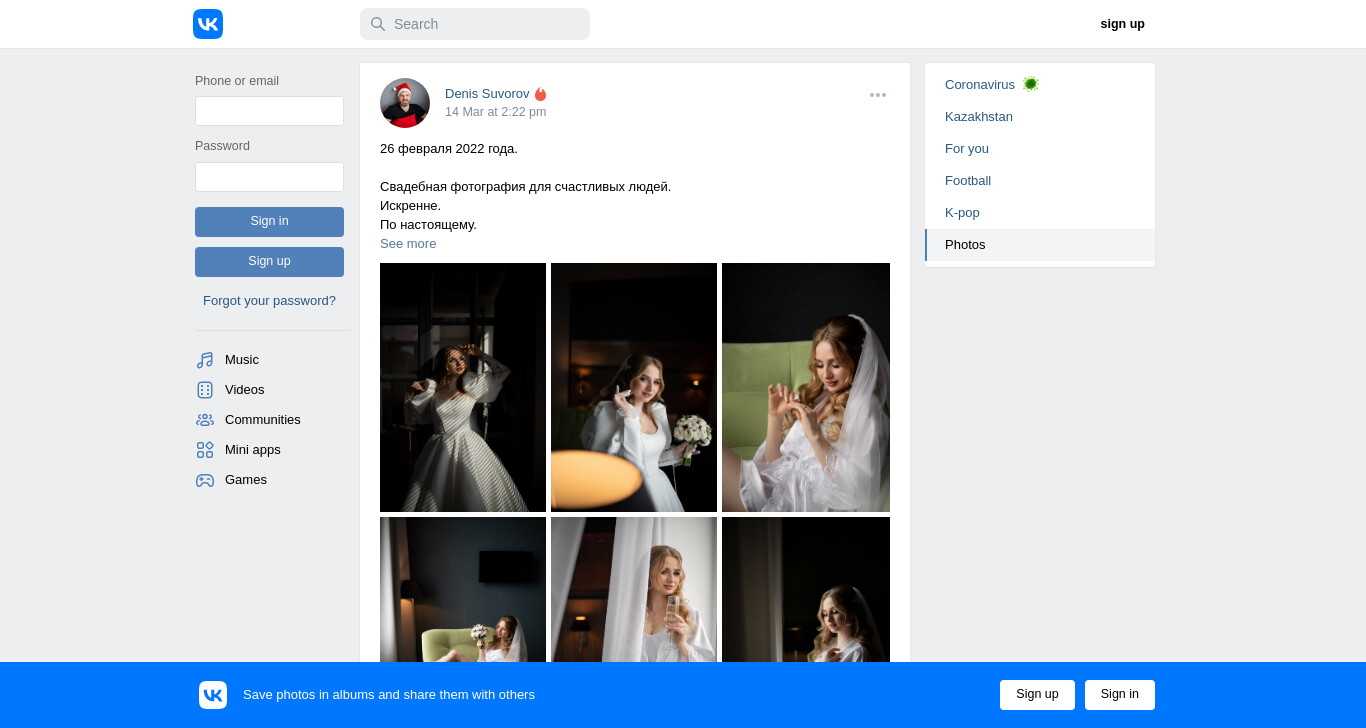The width and height of the screenshot is (1366, 728).
Task: Select the Coronavirus topic
Action: pyautogui.click(x=1040, y=85)
